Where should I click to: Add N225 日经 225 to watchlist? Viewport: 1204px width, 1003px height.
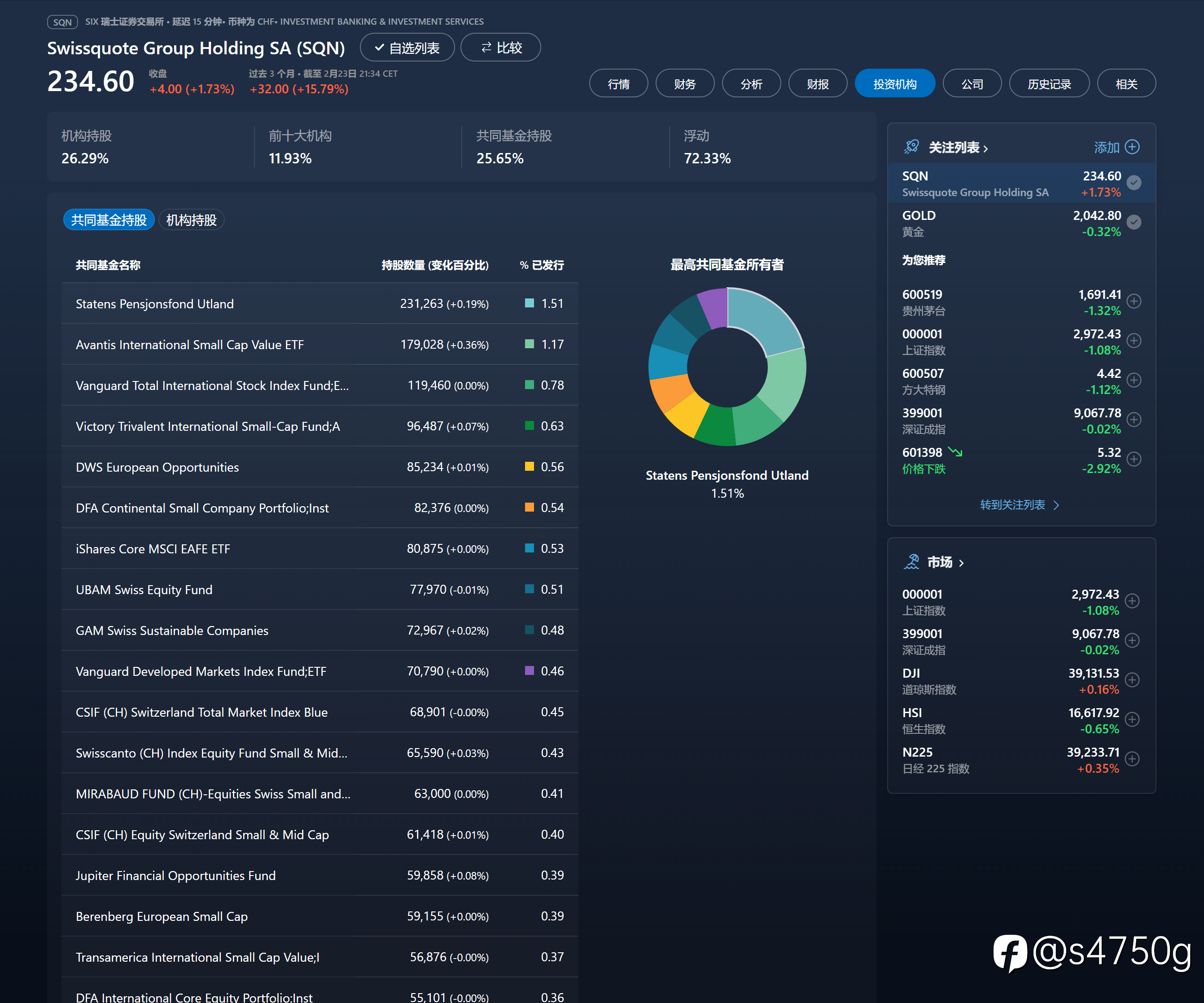tap(1132, 759)
